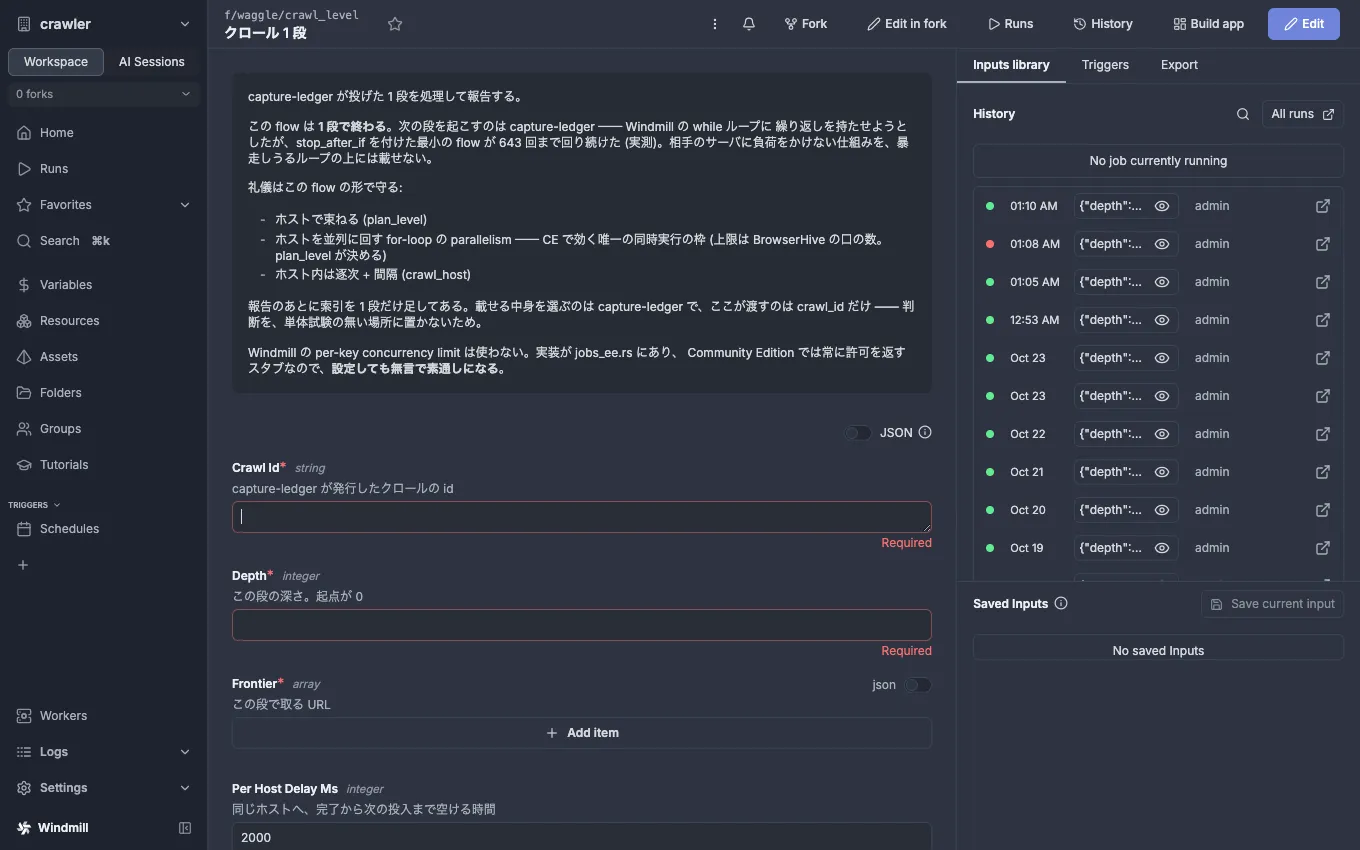Open the Workers page
The width and height of the screenshot is (1360, 850).
point(104,716)
